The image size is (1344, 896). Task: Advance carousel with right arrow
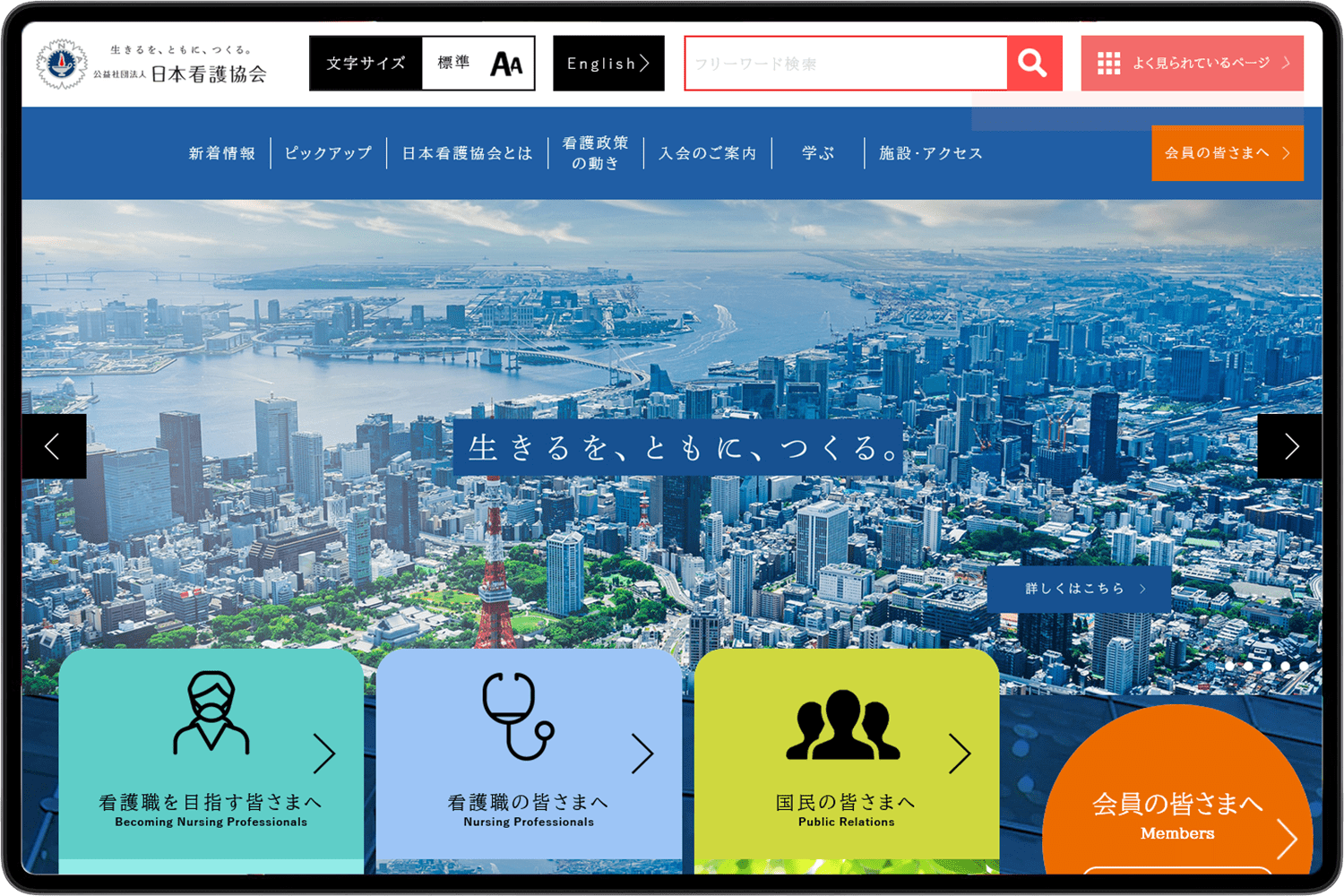[x=1290, y=446]
